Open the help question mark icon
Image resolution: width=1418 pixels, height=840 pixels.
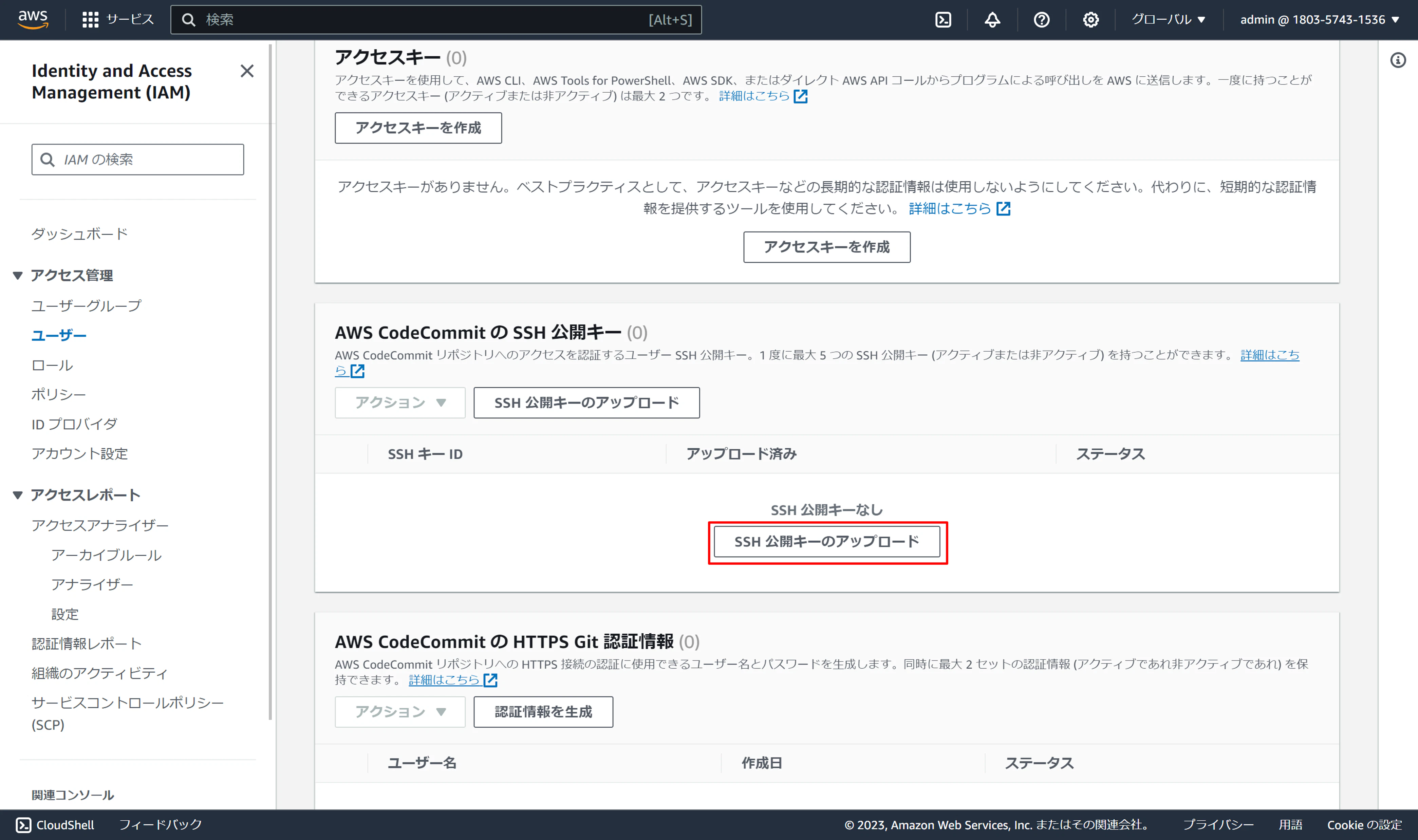click(x=1041, y=20)
